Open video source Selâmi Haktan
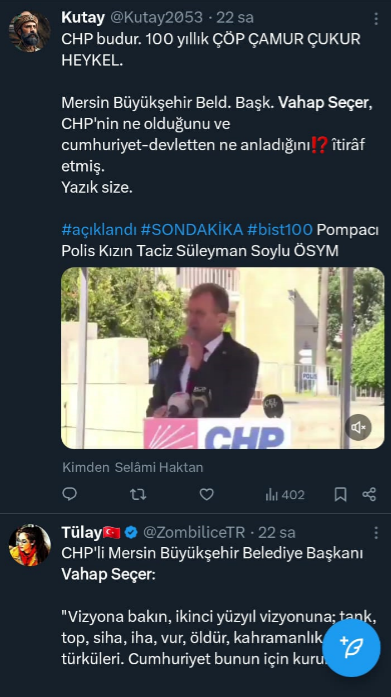 159,468
